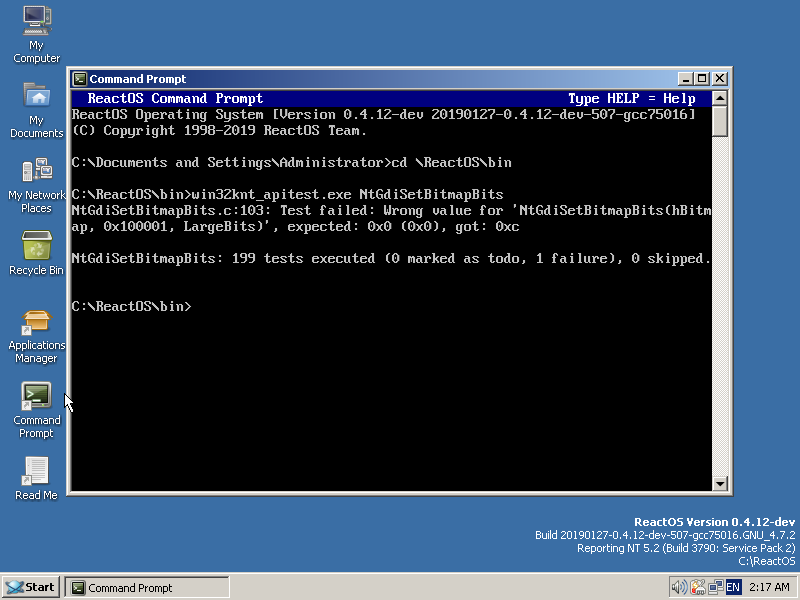Select the My Documents desktop icon
Viewport: 800px width, 600px height.
pyautogui.click(x=36, y=110)
